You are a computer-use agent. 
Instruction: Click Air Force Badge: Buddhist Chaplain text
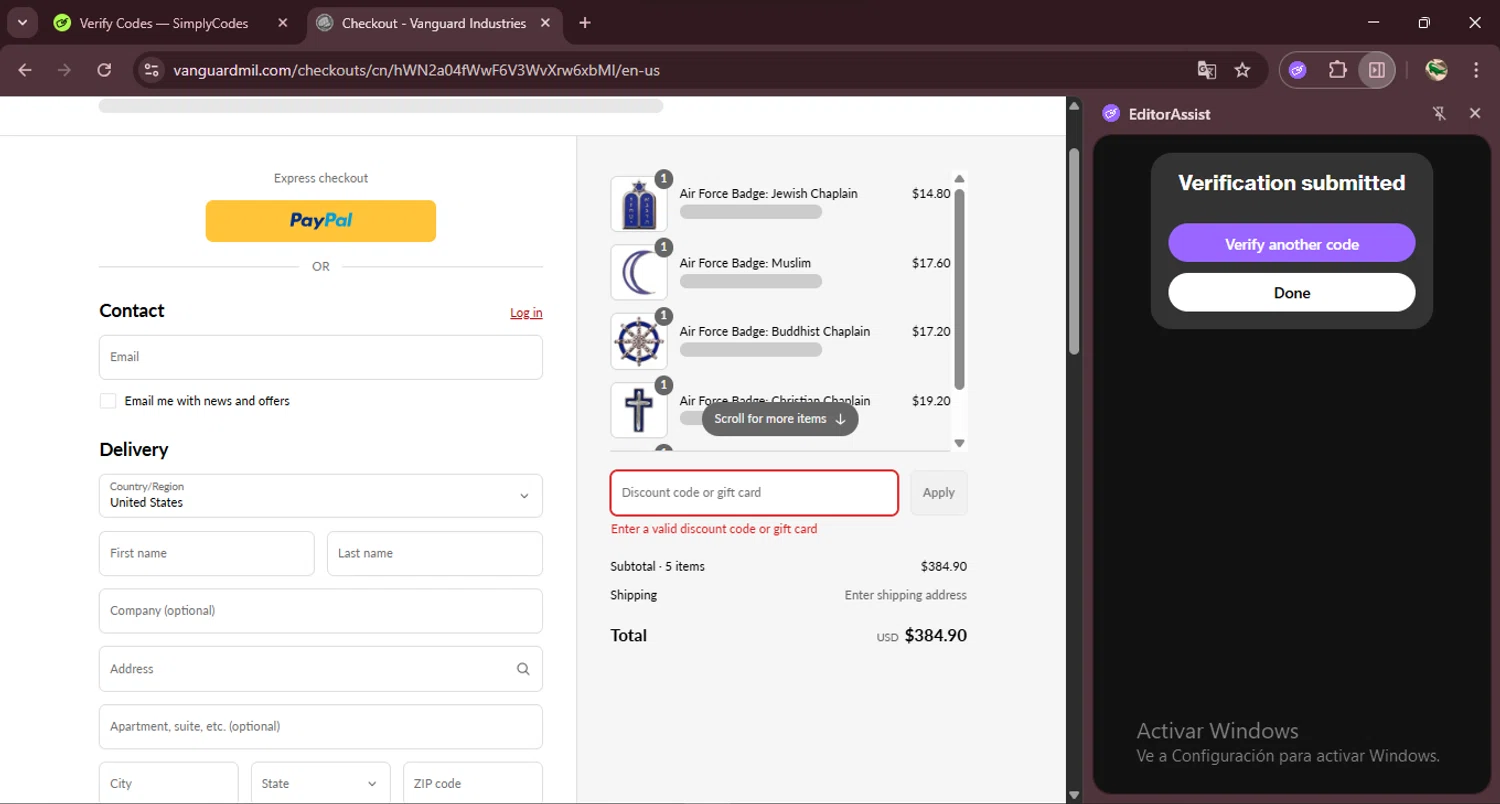click(775, 331)
